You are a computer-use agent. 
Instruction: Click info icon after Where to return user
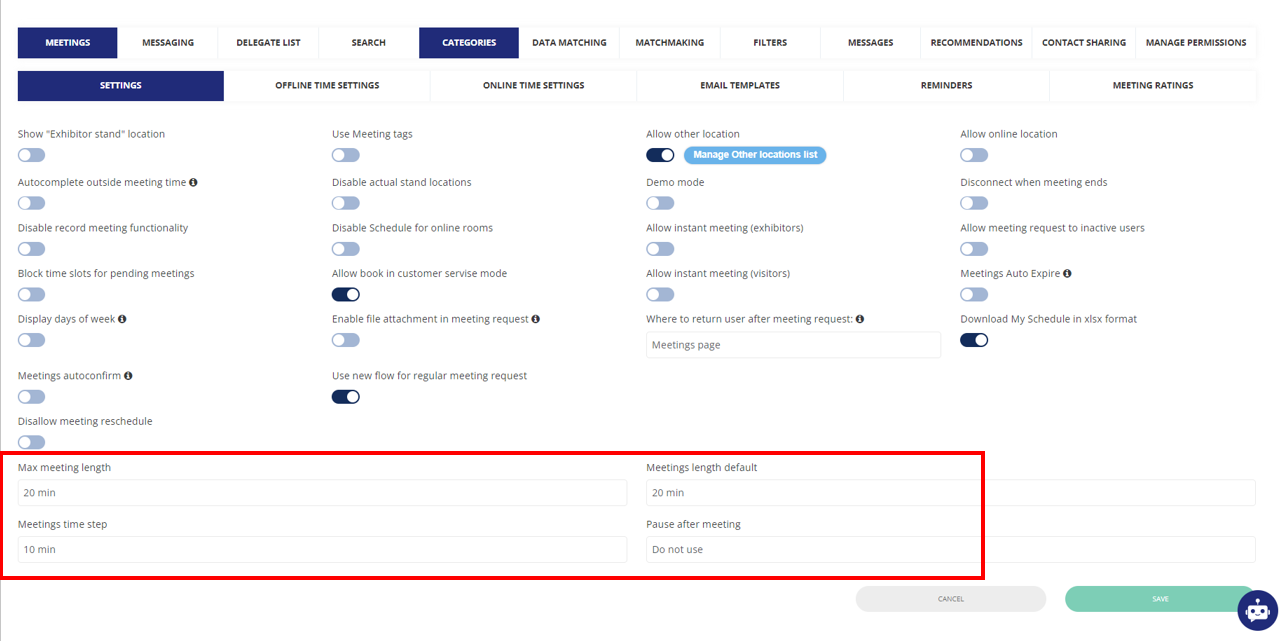pyautogui.click(x=860, y=319)
